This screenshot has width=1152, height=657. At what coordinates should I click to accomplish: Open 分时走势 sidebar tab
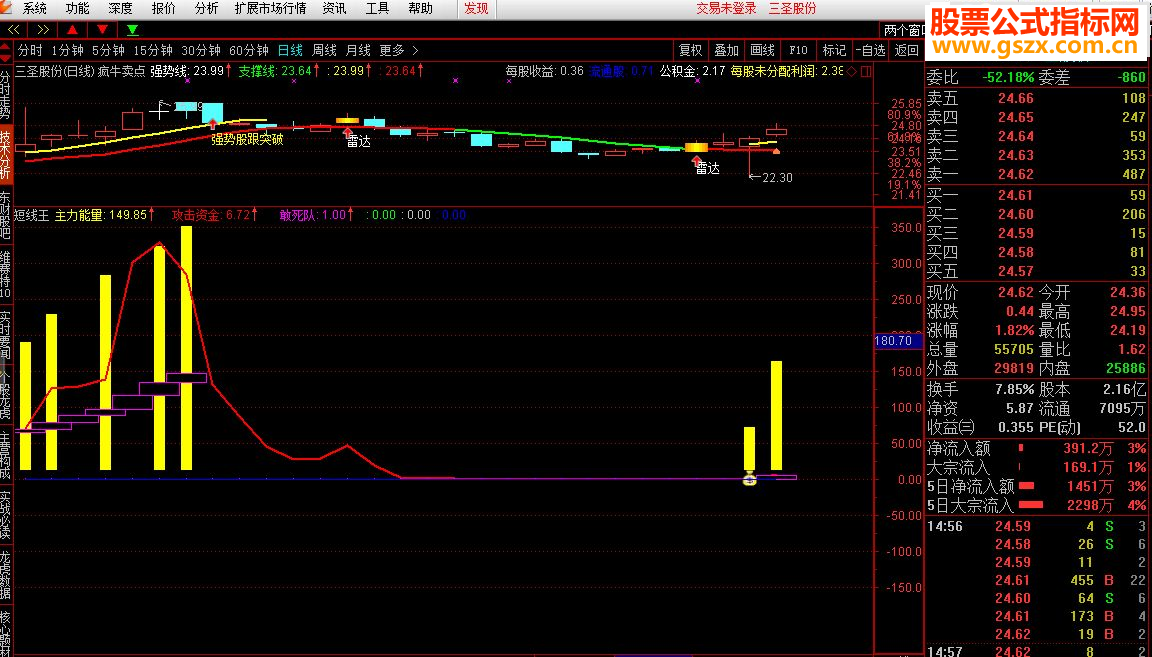pos(6,94)
